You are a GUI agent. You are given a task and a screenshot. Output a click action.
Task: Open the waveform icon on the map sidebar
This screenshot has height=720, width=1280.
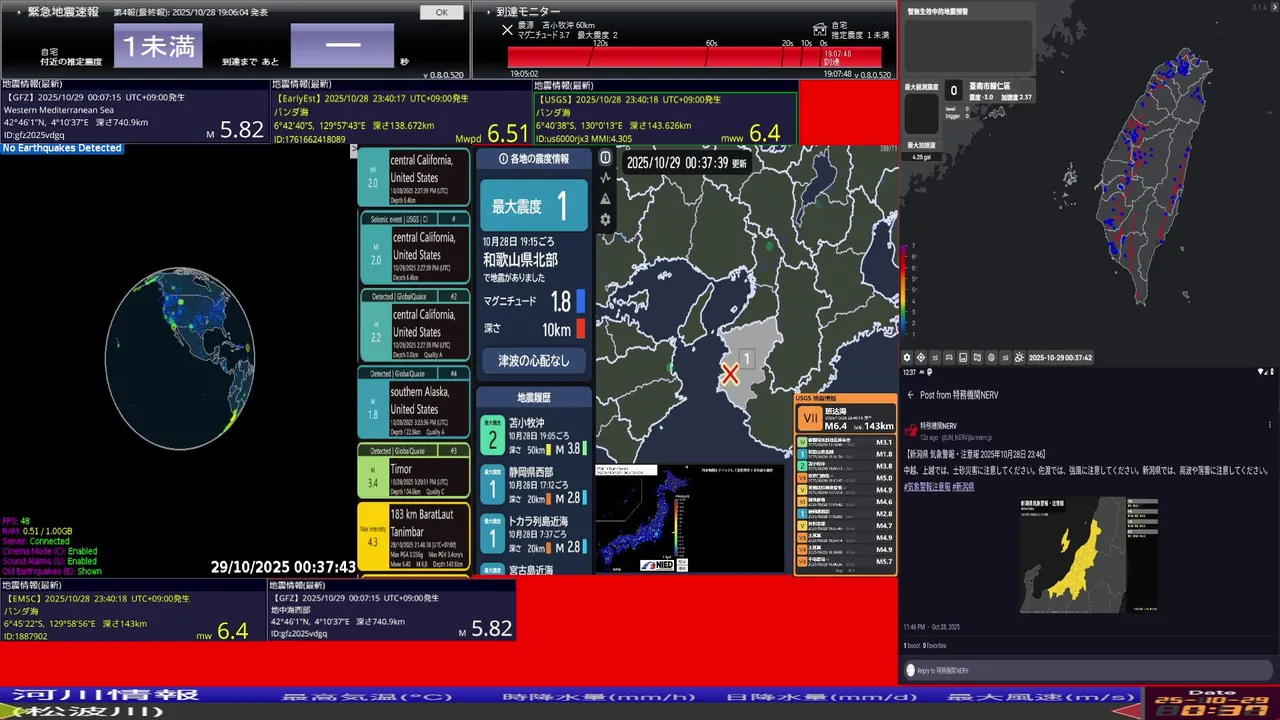[x=605, y=178]
